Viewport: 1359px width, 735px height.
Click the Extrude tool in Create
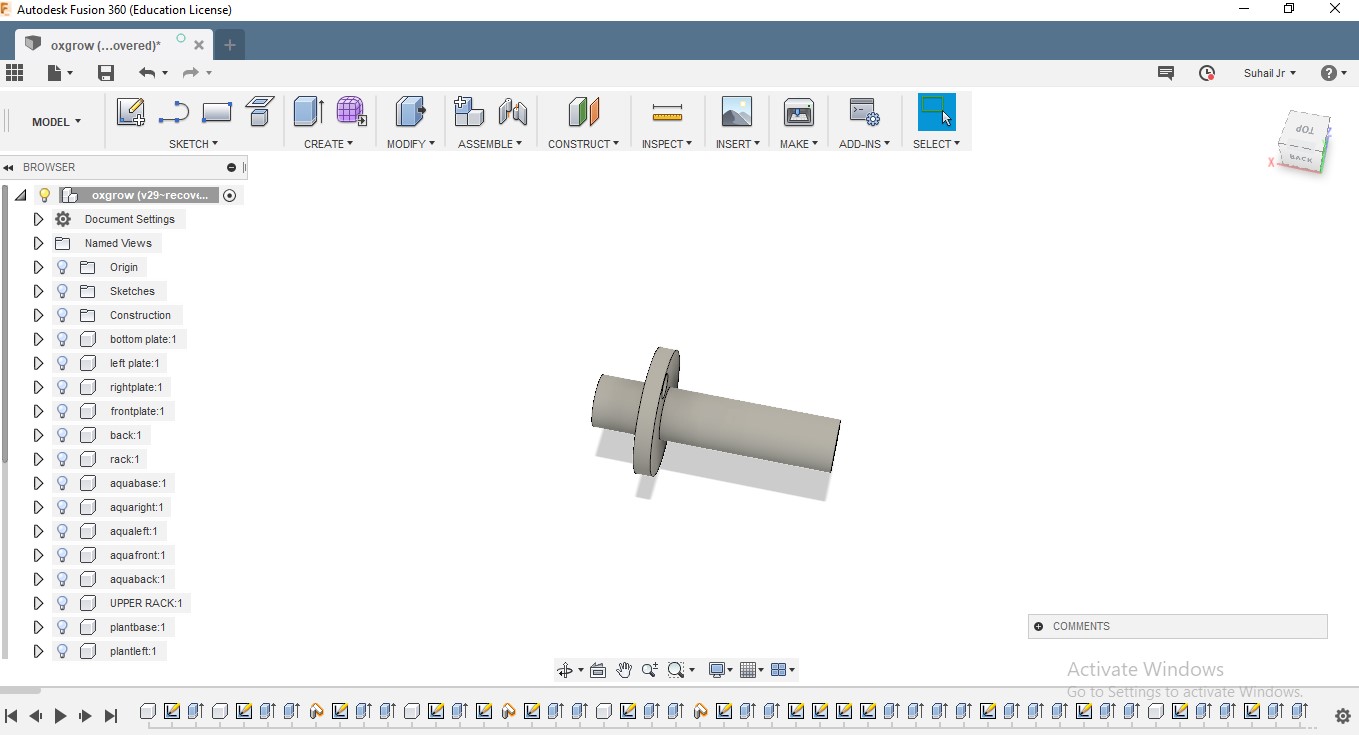(x=308, y=111)
